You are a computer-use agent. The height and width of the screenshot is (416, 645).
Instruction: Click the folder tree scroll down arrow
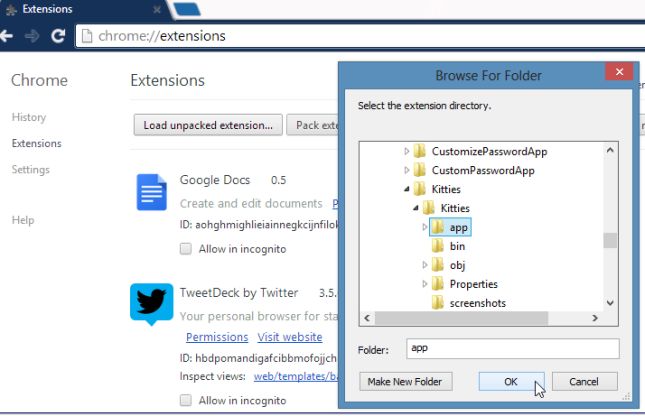(610, 303)
